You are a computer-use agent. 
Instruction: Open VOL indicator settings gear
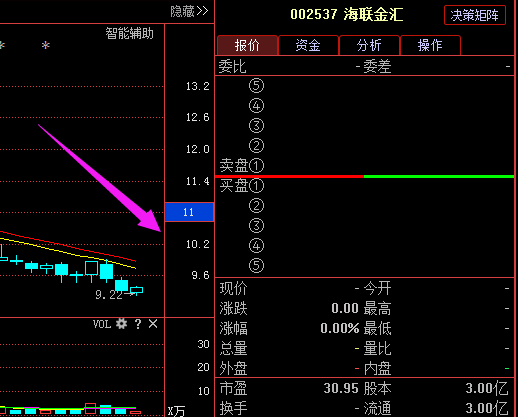coord(121,324)
